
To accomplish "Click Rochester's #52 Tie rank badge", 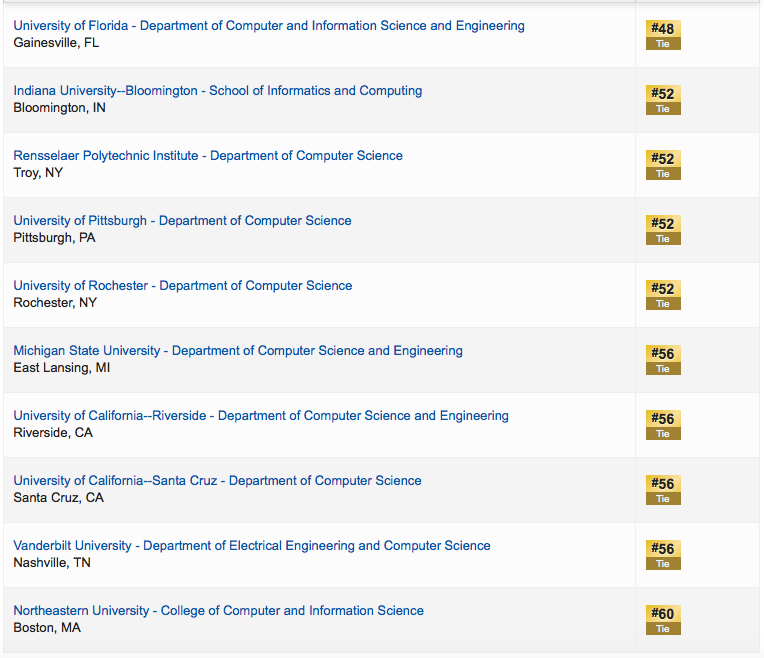I will [x=663, y=295].
